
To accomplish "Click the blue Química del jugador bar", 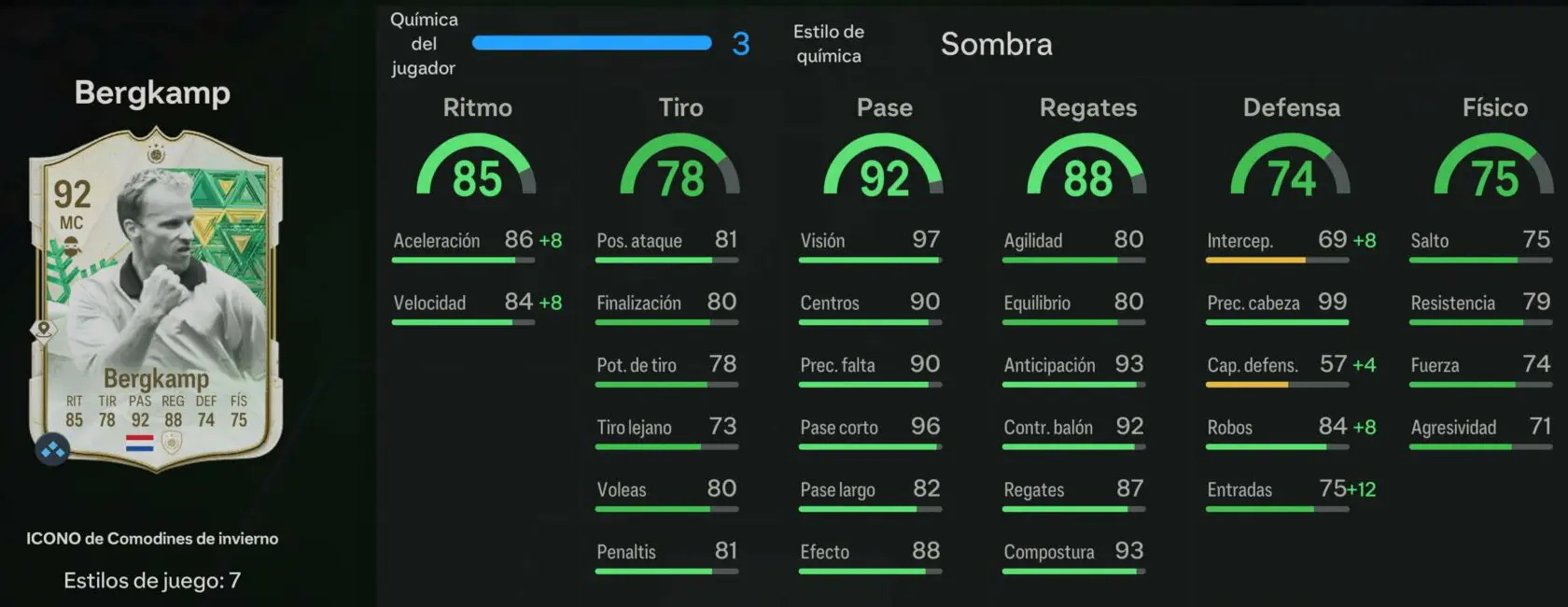I will (x=592, y=43).
